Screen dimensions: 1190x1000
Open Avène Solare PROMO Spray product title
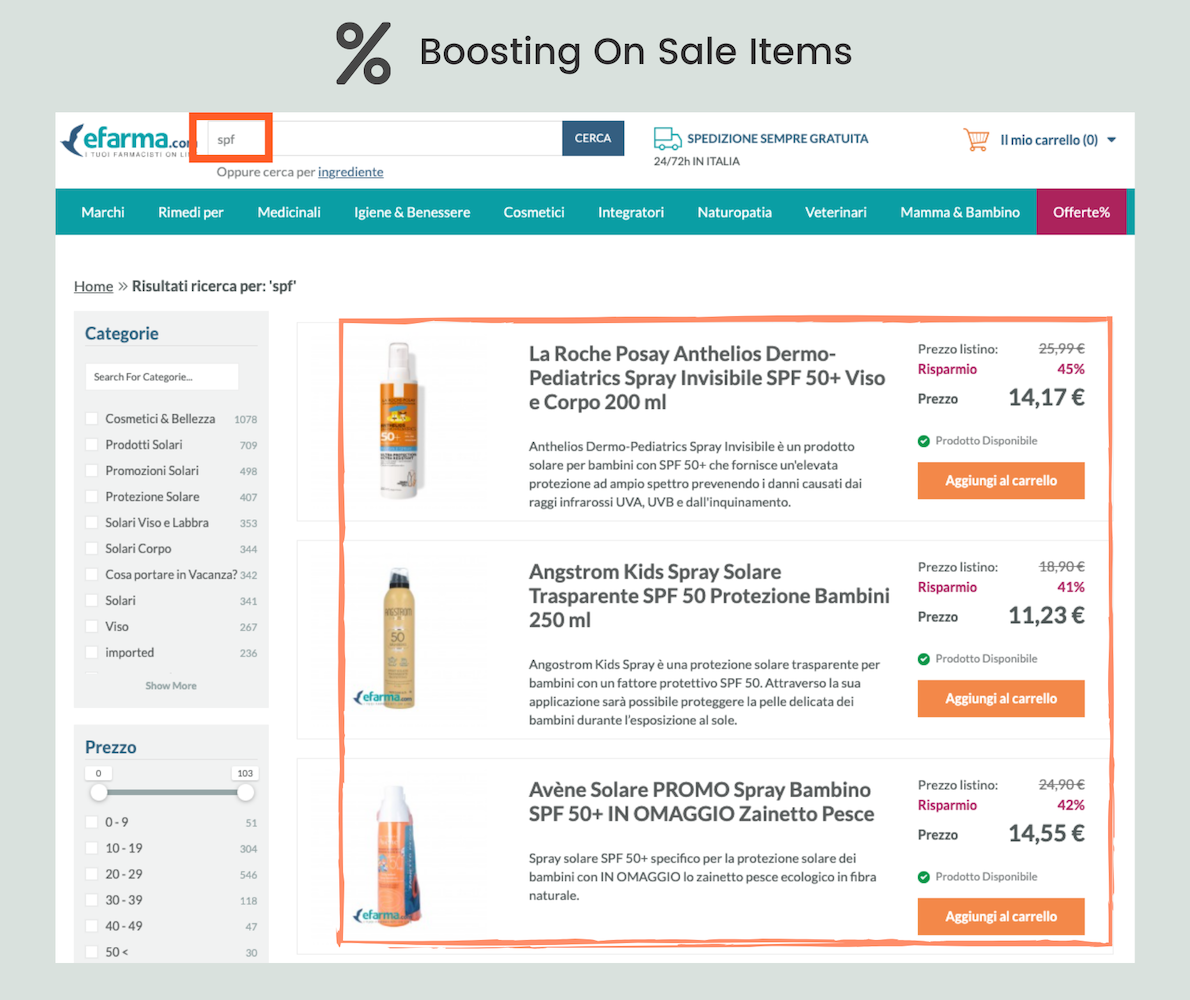click(x=701, y=802)
